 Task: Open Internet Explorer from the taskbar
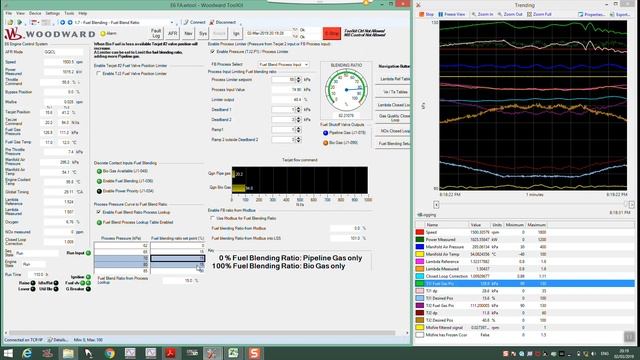click(x=27, y=353)
